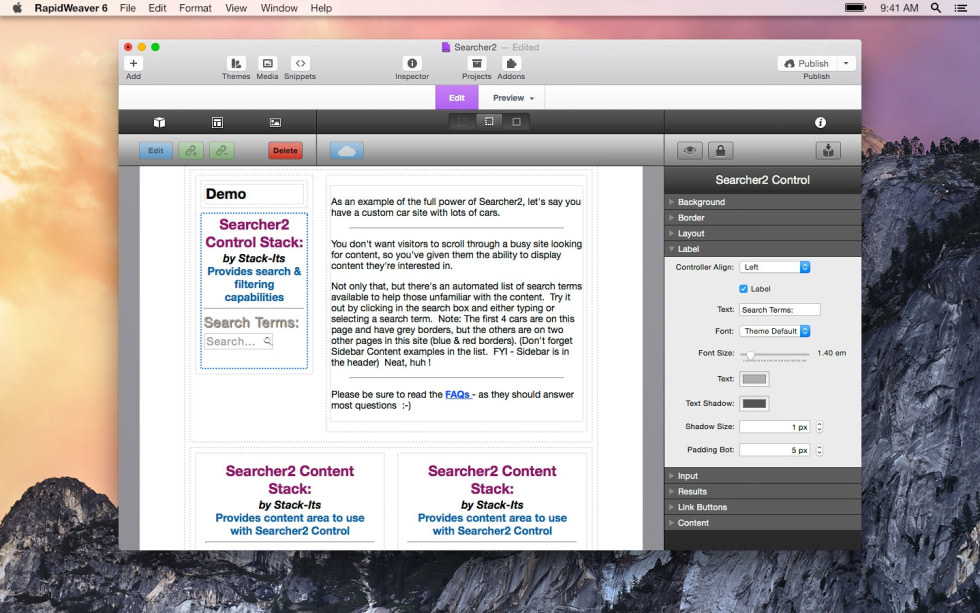Toggle the stack lock icon
The image size is (980, 613).
click(721, 151)
